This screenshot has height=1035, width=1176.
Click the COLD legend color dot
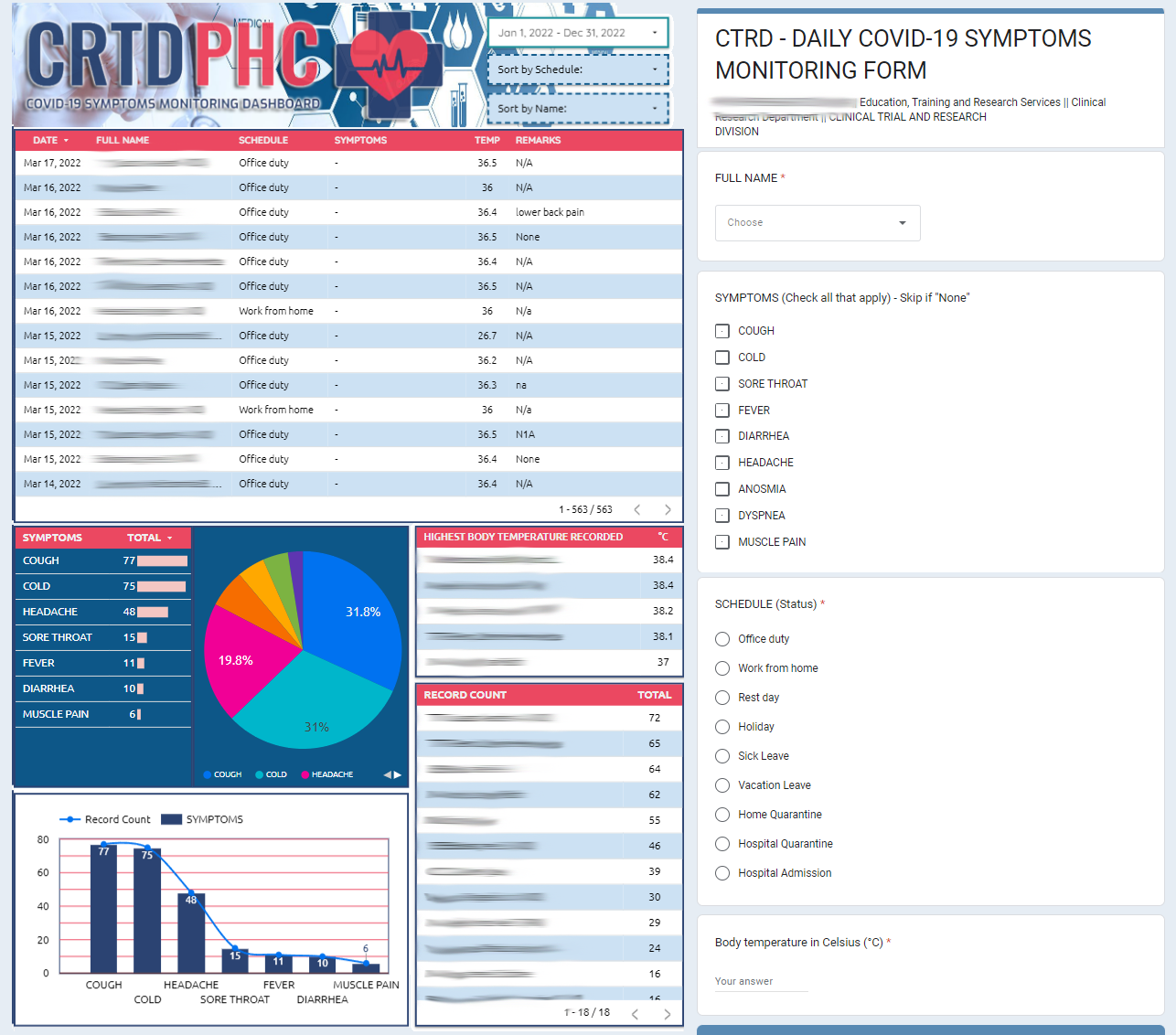tap(260, 774)
